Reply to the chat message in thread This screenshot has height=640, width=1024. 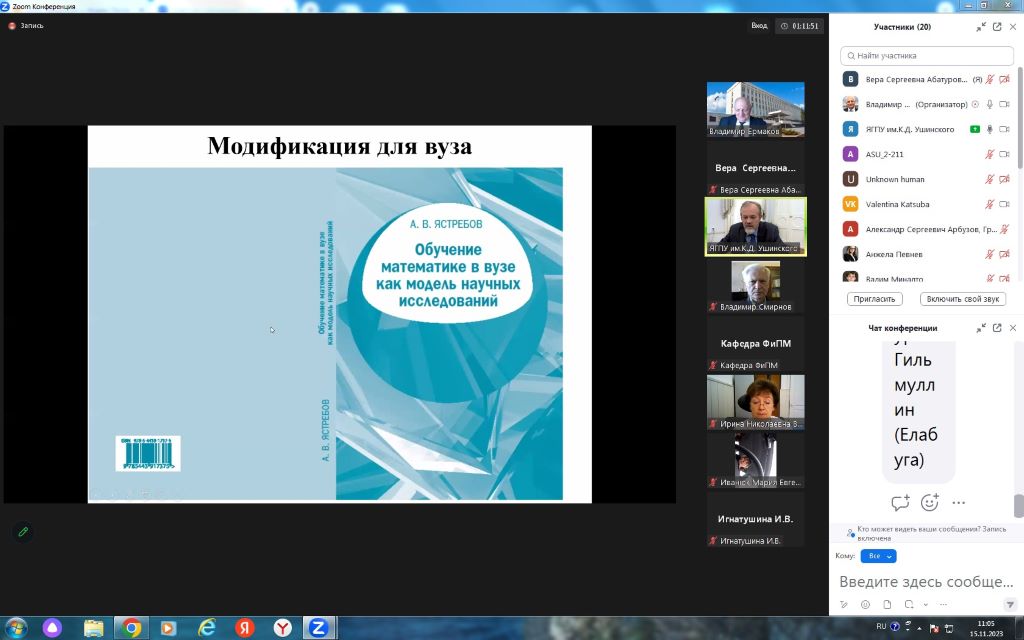(900, 502)
